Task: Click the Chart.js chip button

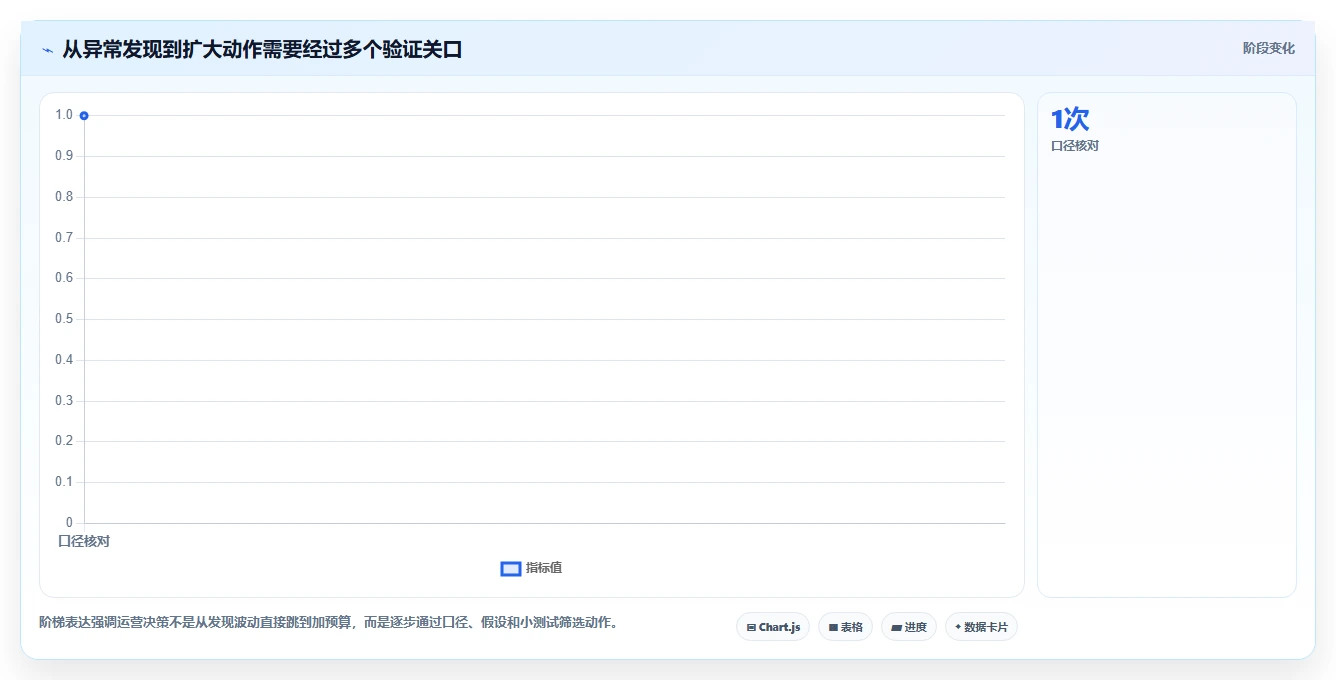Action: click(773, 627)
